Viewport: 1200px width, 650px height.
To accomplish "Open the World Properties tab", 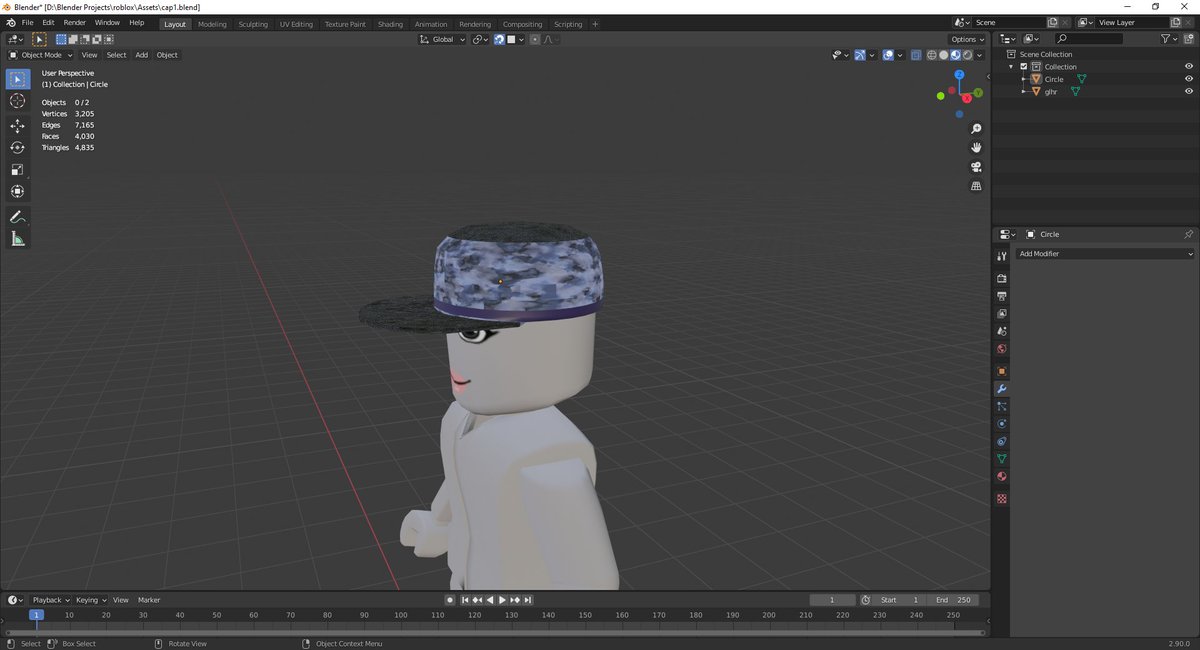I will 1001,348.
